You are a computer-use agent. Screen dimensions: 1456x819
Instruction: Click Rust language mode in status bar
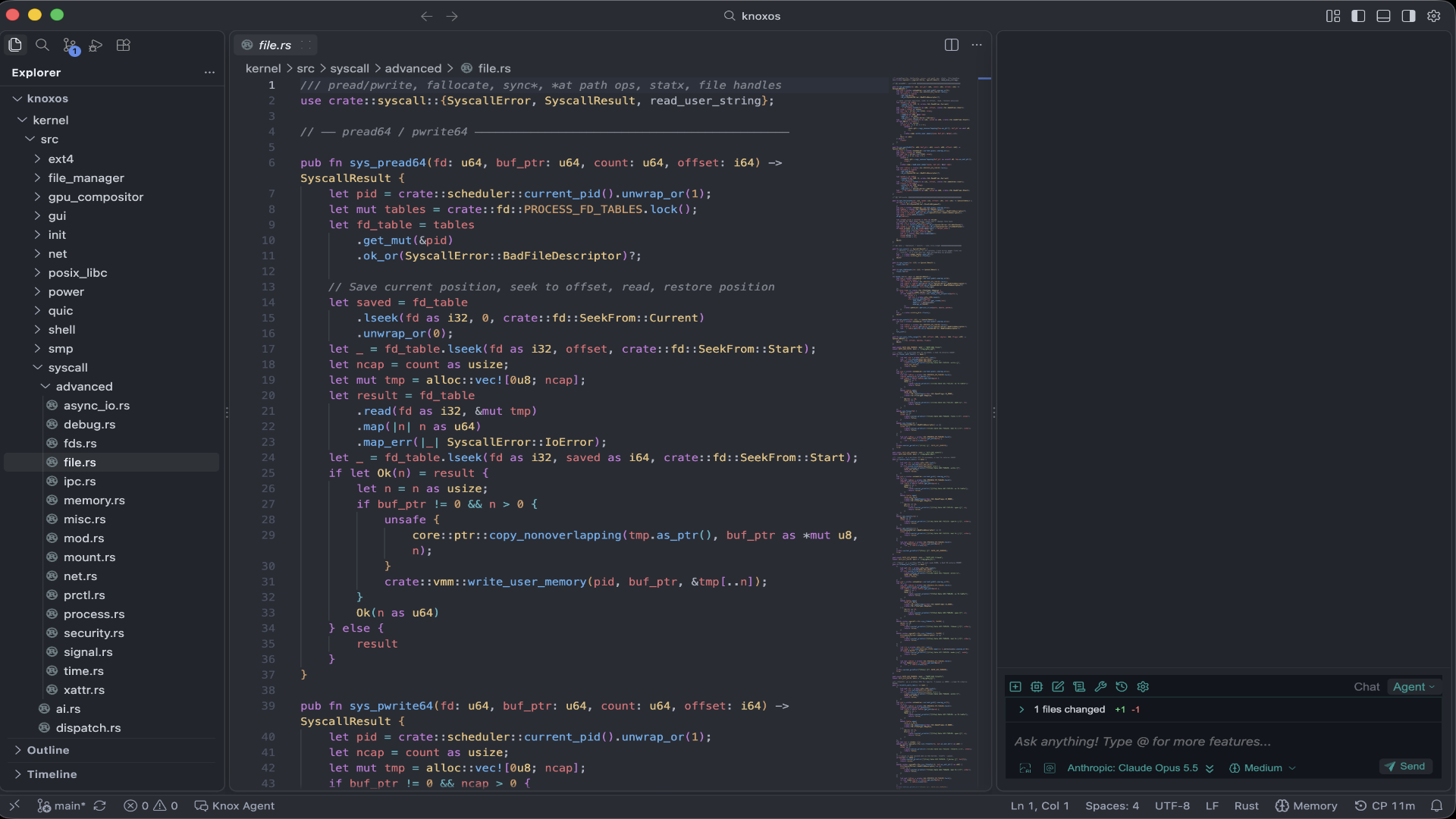click(x=1246, y=806)
